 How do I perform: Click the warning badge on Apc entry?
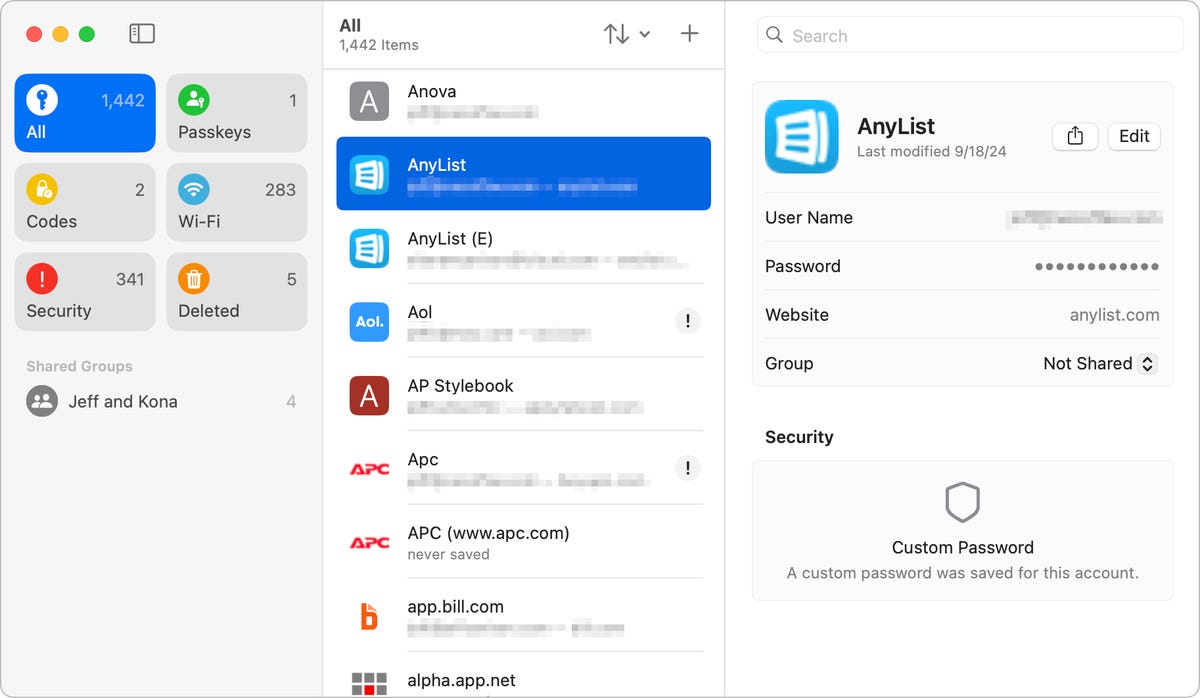(688, 468)
